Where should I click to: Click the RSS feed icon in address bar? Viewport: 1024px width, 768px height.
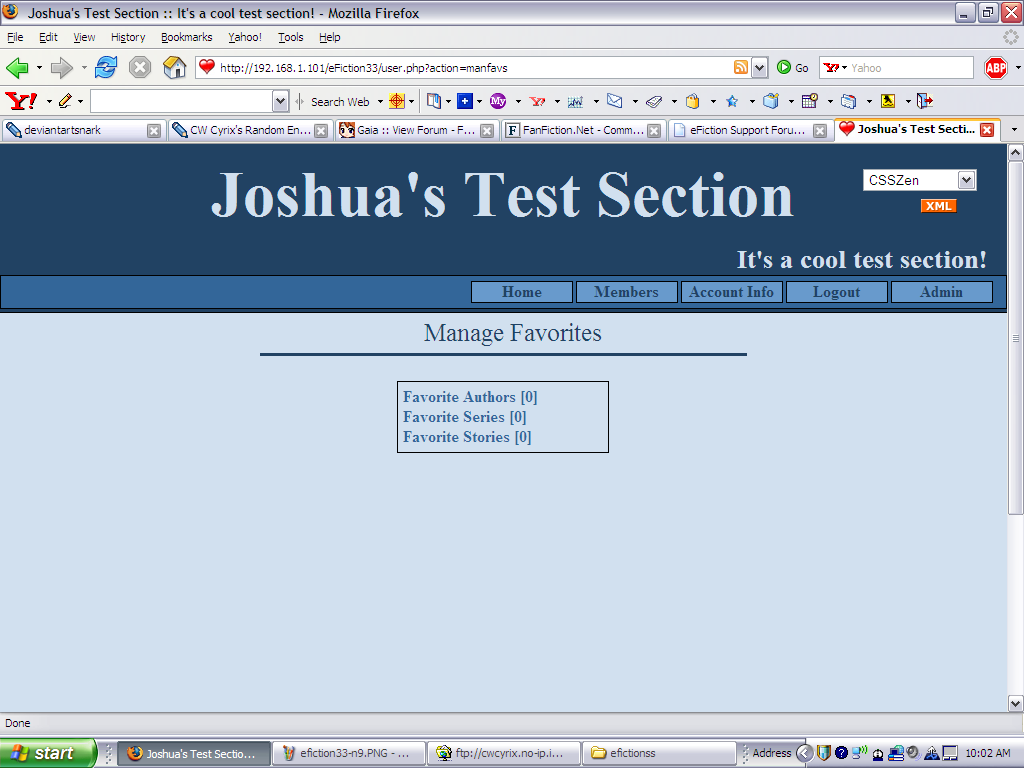(x=741, y=67)
